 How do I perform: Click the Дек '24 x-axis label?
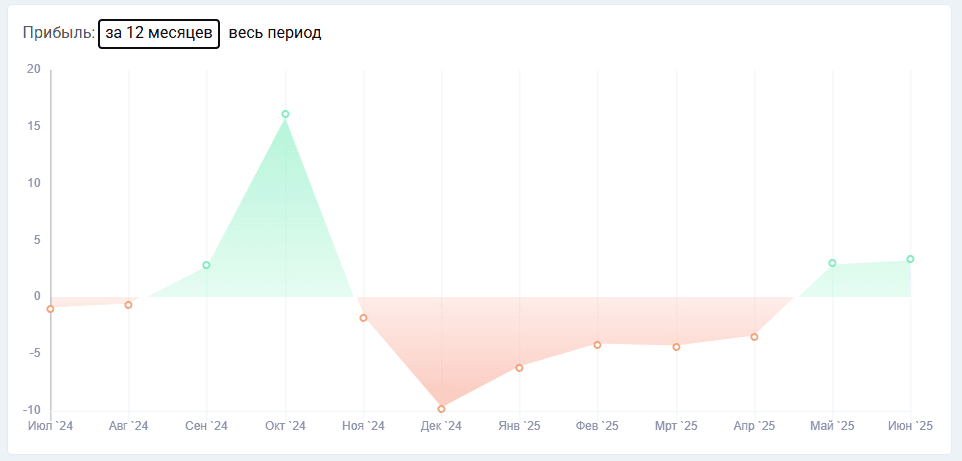[441, 427]
